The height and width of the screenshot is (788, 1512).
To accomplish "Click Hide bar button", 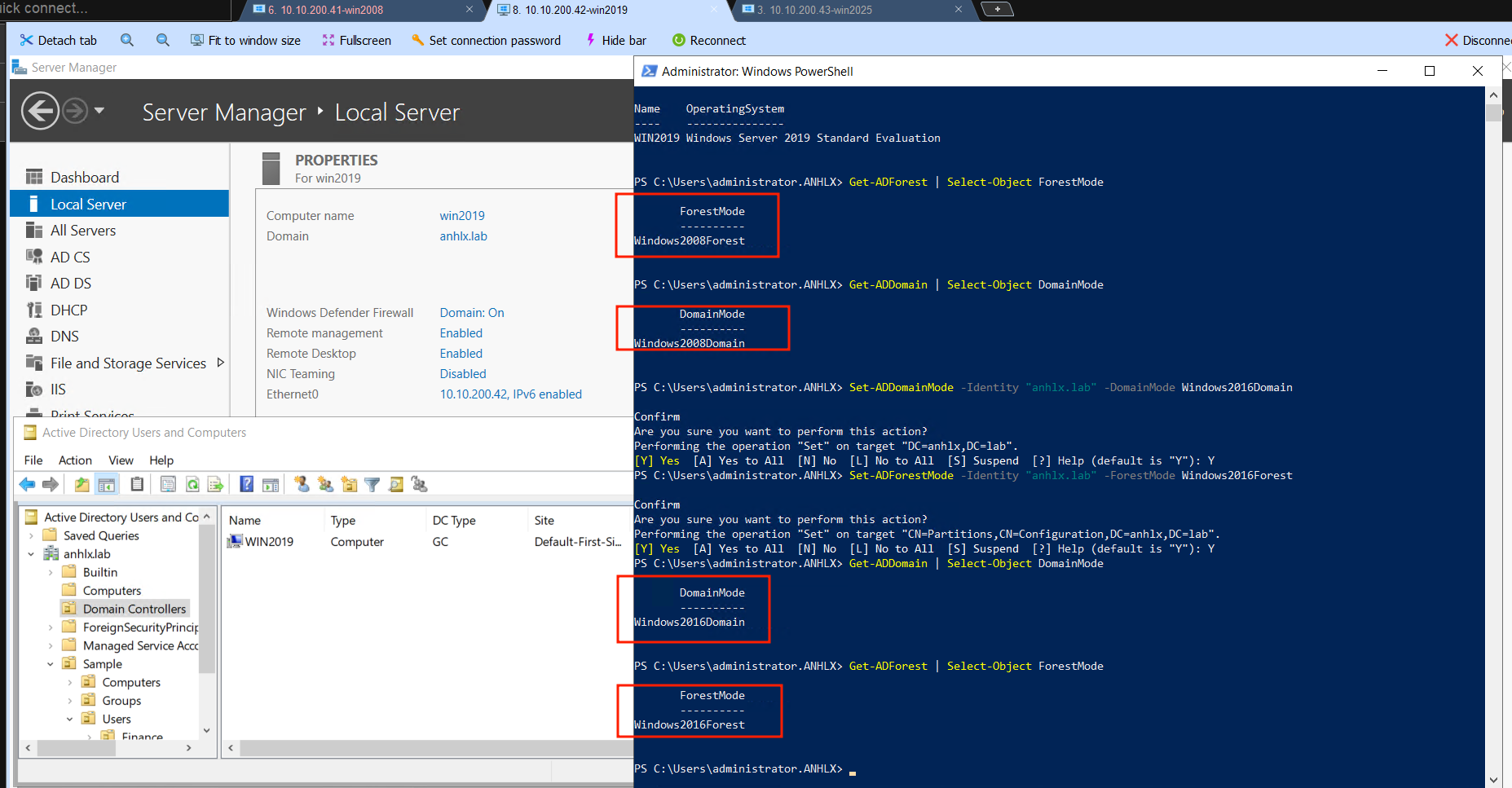I will [x=615, y=40].
